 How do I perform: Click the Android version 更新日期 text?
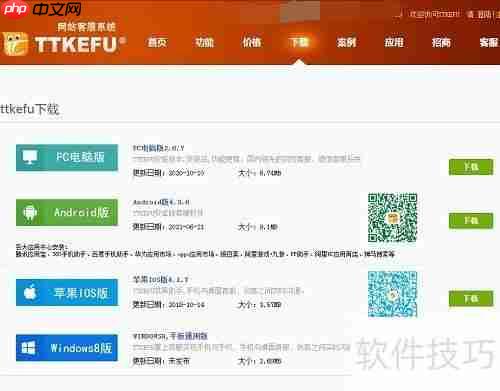point(168,227)
